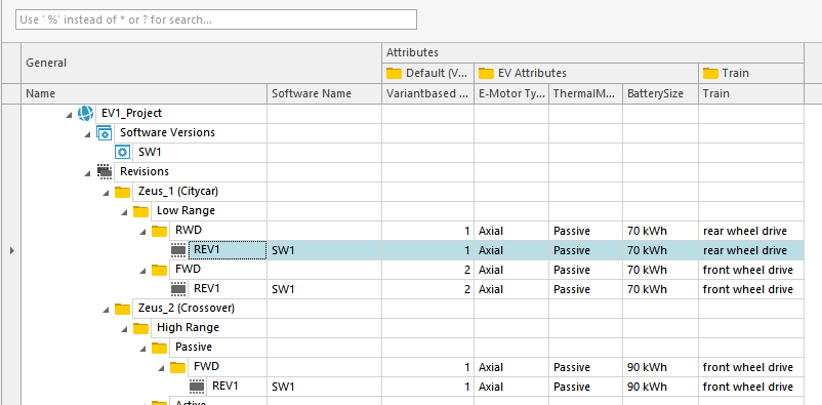Click the EV1_Project globe icon
Viewport: 822px width, 405px height.
pyautogui.click(x=85, y=113)
